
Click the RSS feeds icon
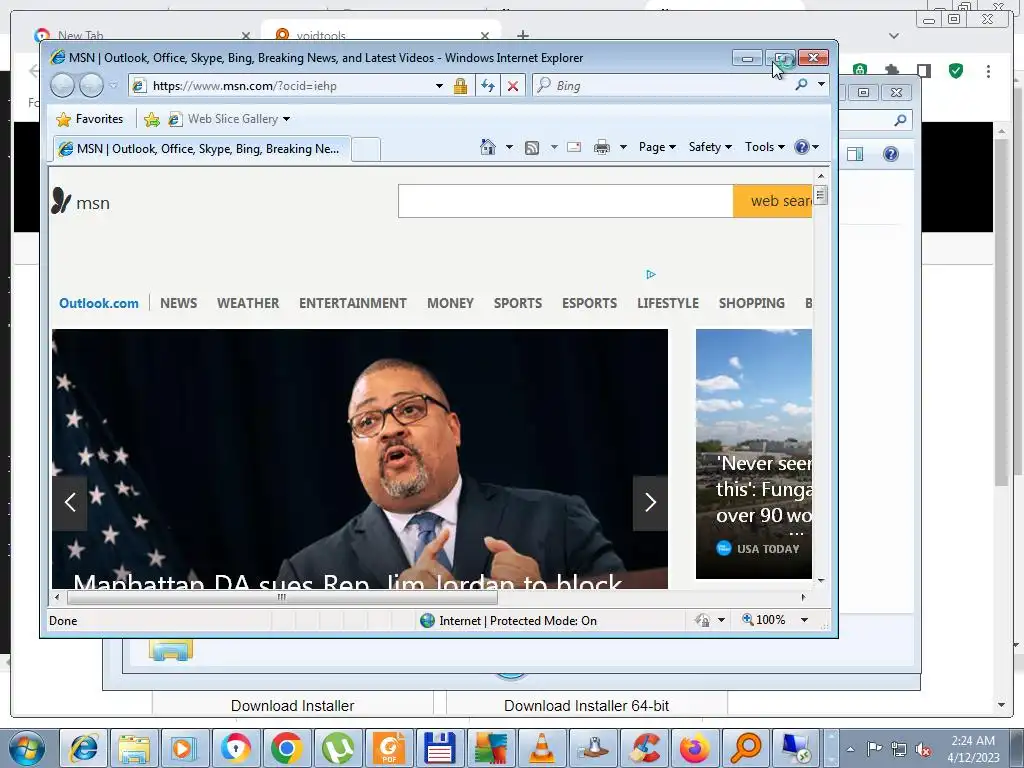532,148
